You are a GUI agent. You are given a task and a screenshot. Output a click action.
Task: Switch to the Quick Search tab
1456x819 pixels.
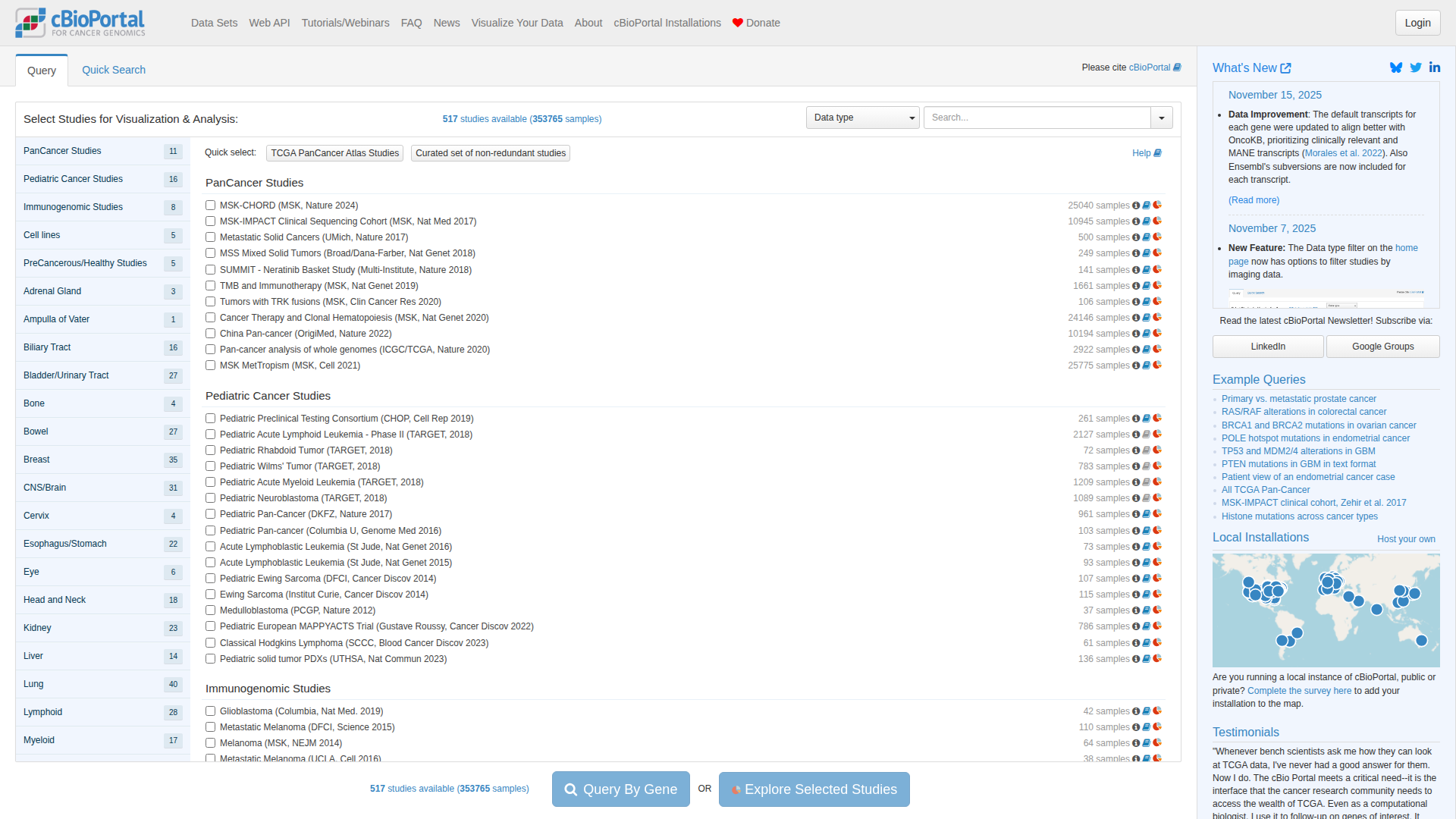(114, 70)
